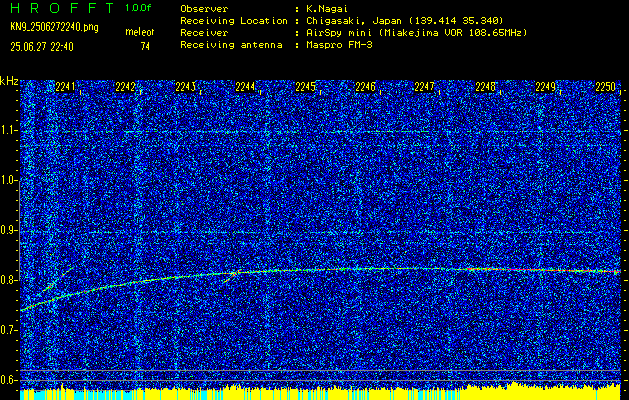Click the 2242 time marker

pyautogui.click(x=125, y=87)
